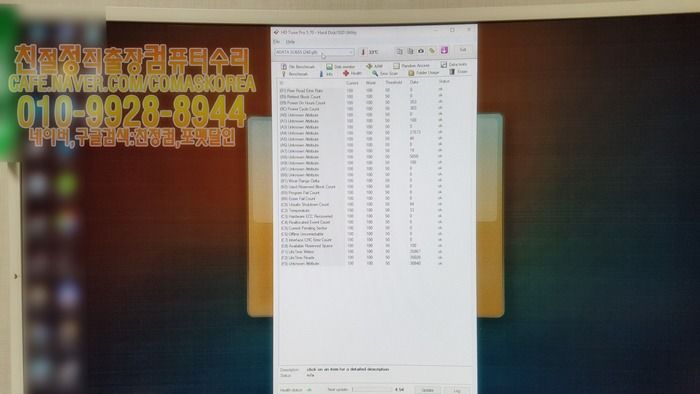Click the copy text to clipboard icon

point(400,51)
